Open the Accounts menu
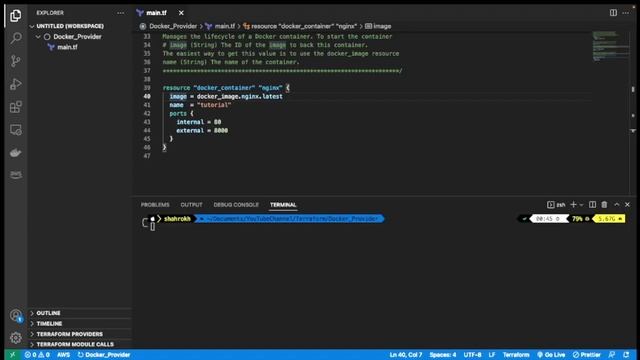Screen dimensions: 640x360 [x=16, y=315]
